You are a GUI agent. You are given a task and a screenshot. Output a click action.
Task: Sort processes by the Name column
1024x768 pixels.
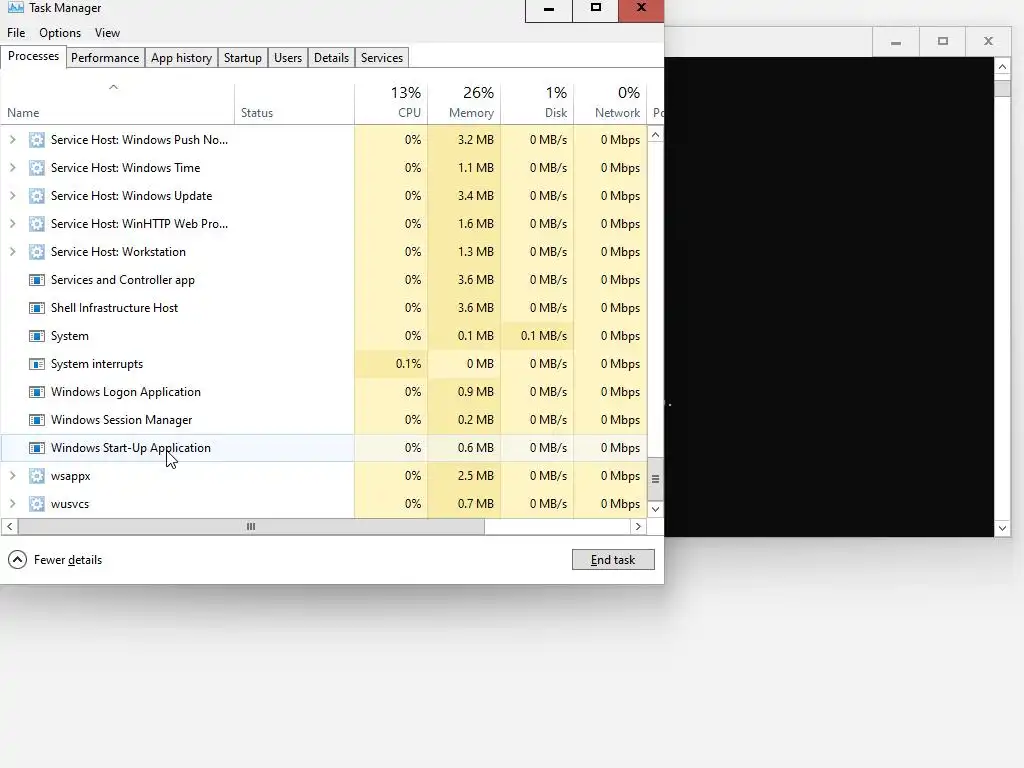(118, 104)
